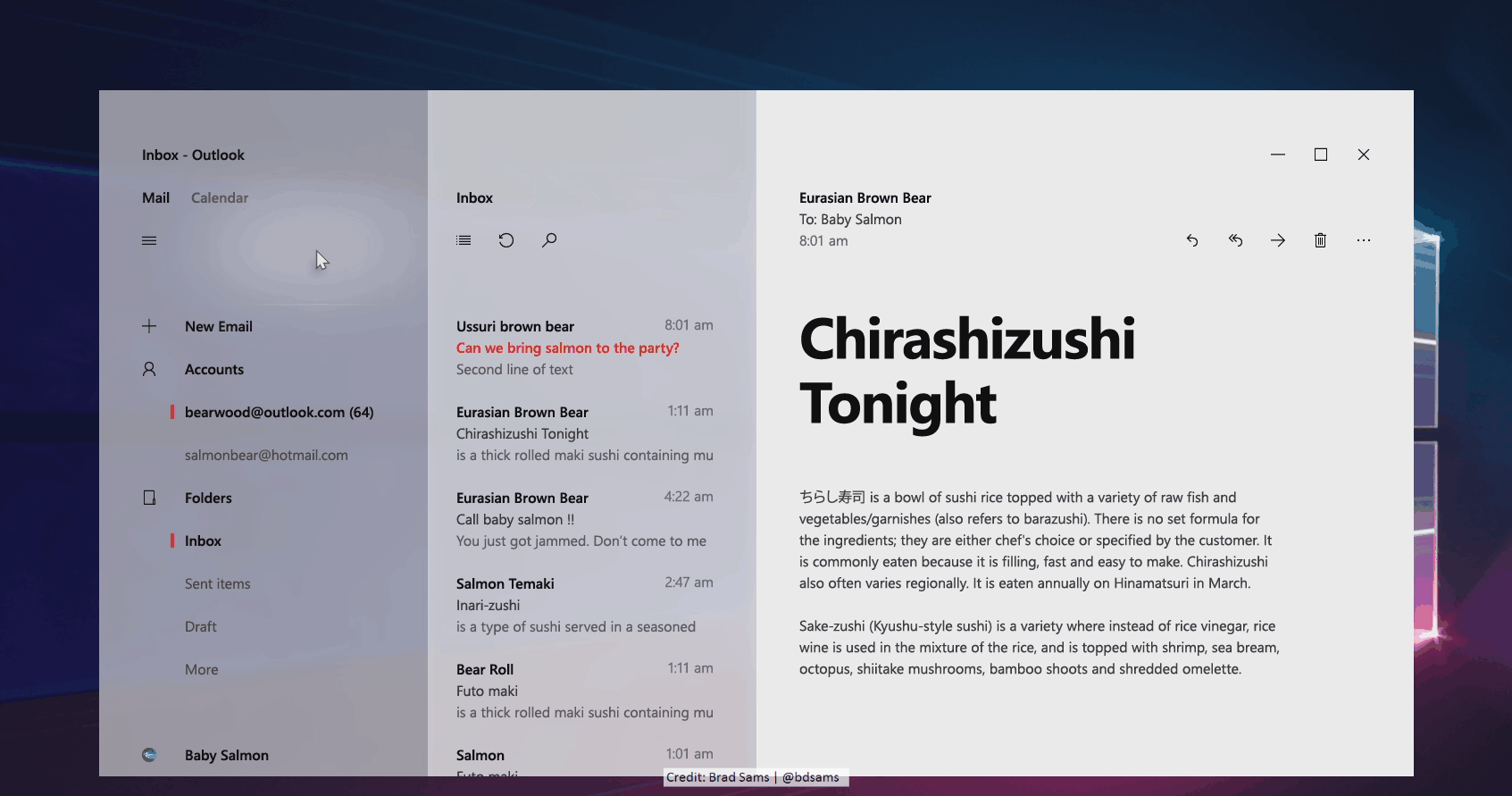Click the hamburger menu icon in sidebar
Image resolution: width=1512 pixels, height=796 pixels.
[149, 240]
